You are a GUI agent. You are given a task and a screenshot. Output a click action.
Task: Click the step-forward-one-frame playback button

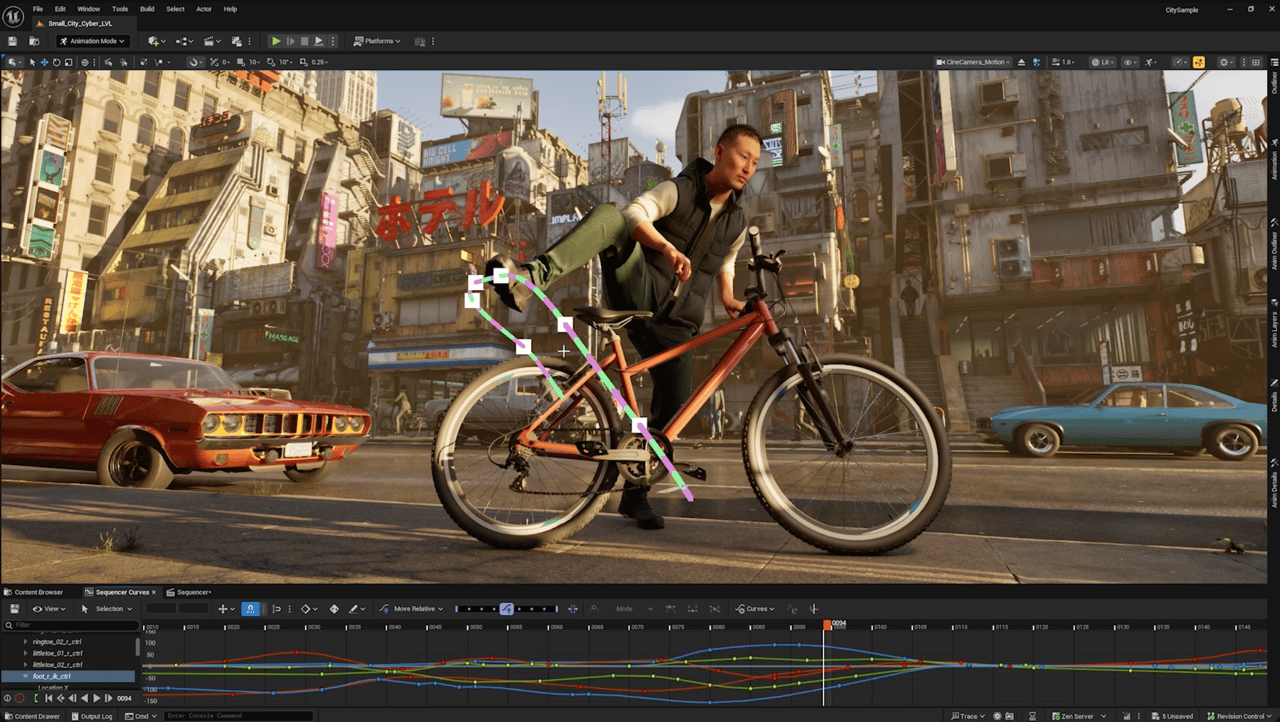pos(108,698)
